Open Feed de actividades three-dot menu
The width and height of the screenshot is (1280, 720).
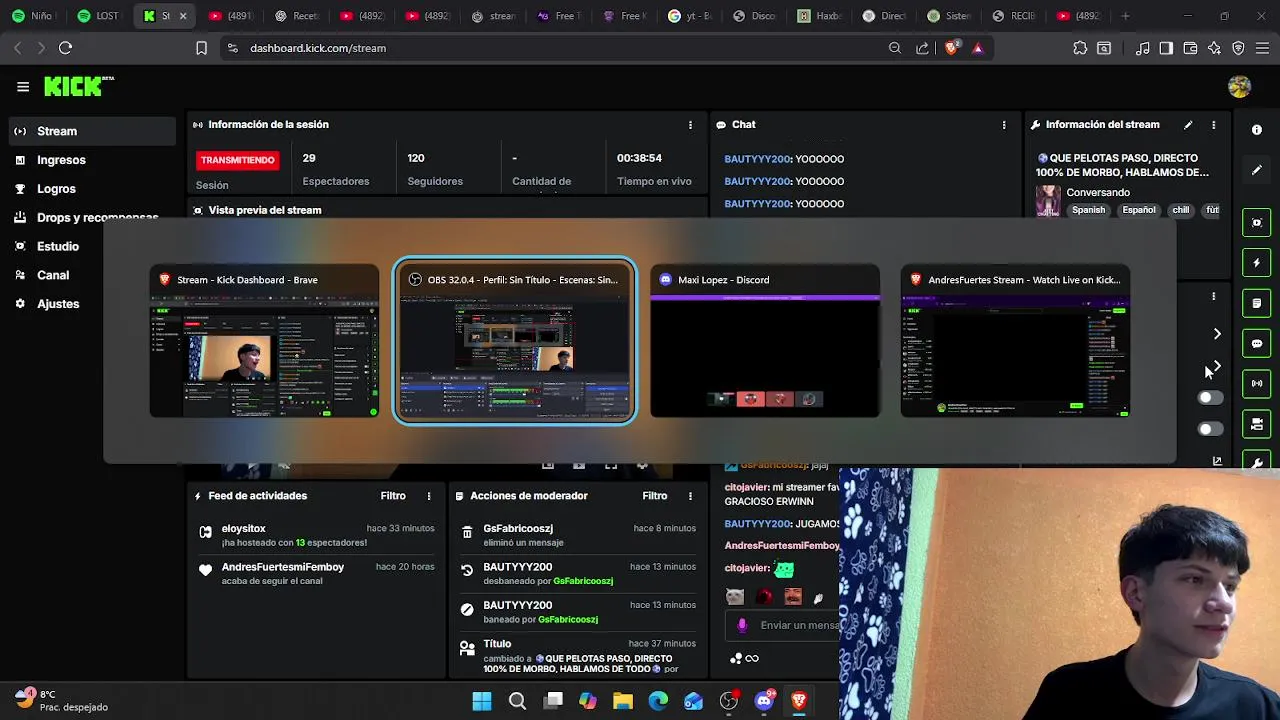click(429, 496)
